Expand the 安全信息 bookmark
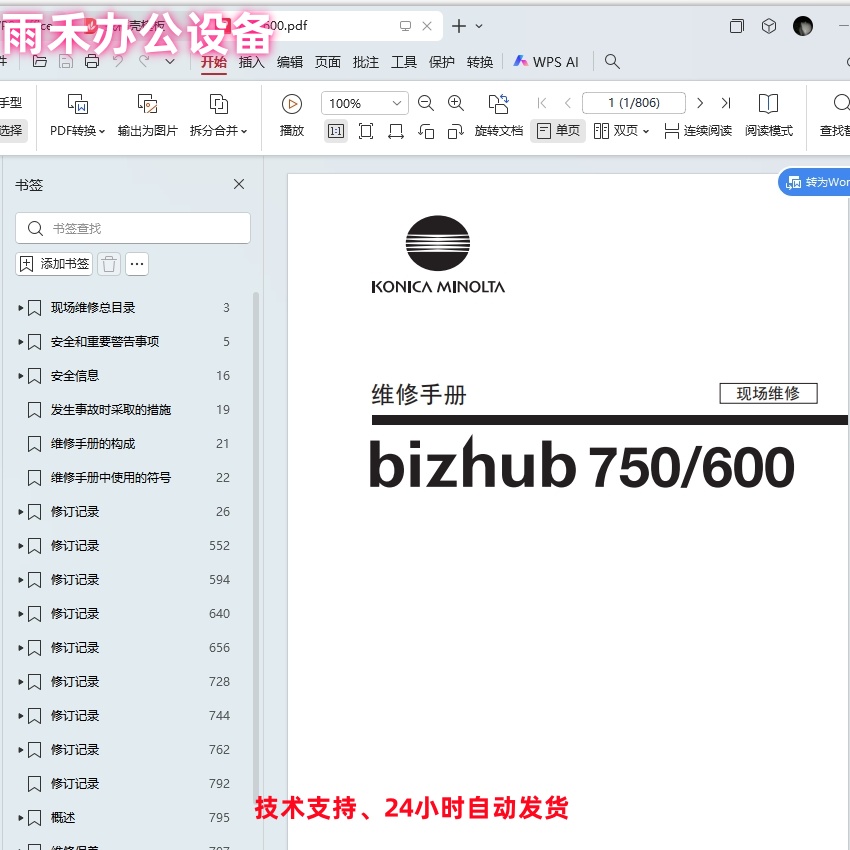 click(20, 376)
